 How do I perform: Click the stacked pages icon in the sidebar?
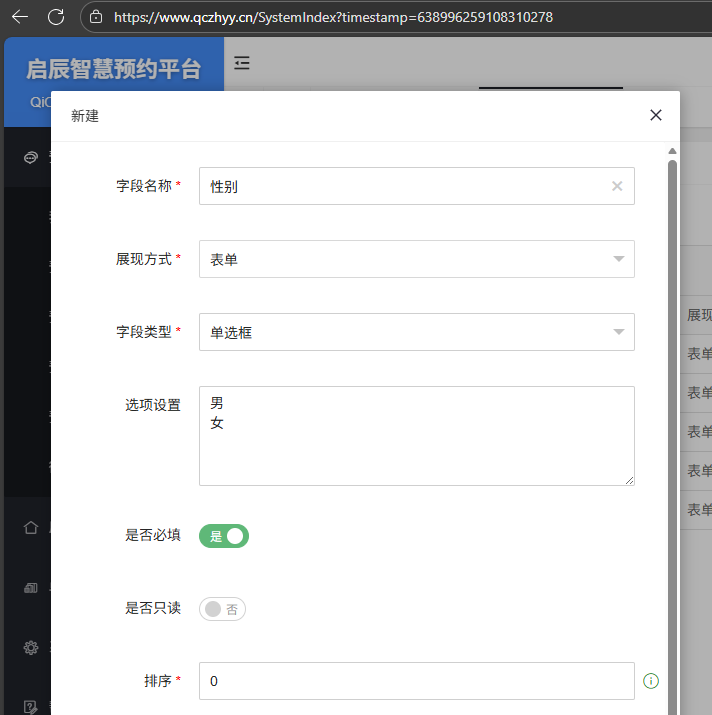click(x=30, y=587)
